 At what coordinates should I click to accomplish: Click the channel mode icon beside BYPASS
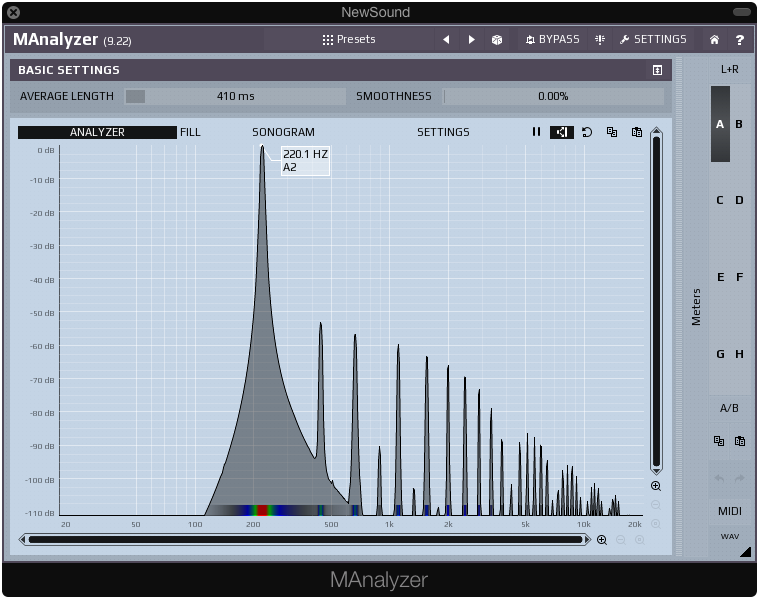coord(600,39)
